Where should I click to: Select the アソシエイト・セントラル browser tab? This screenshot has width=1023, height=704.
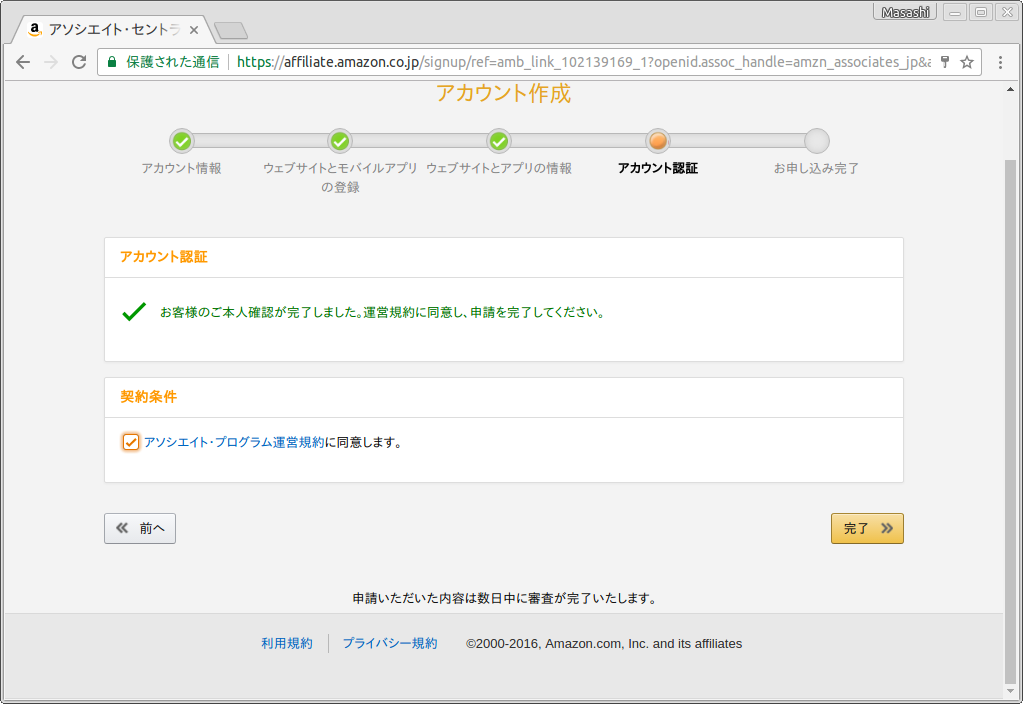pos(114,29)
